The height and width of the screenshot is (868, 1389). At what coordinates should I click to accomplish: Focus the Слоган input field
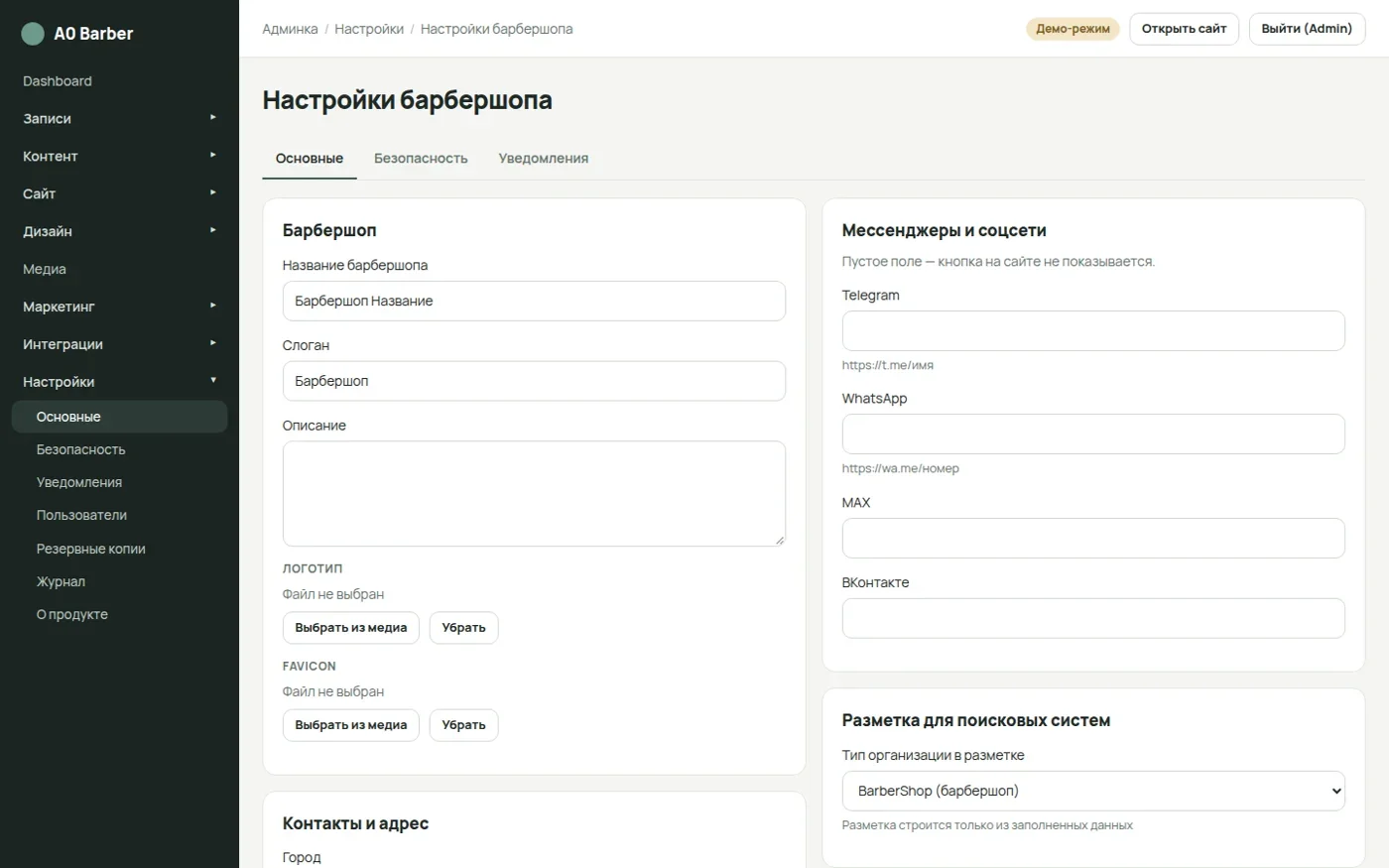click(x=534, y=381)
